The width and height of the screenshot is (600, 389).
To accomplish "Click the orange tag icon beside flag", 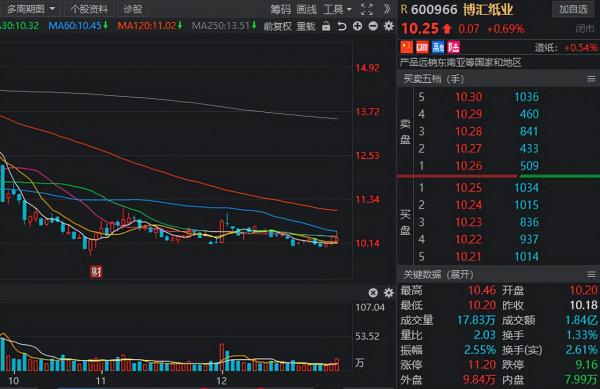I will point(422,47).
